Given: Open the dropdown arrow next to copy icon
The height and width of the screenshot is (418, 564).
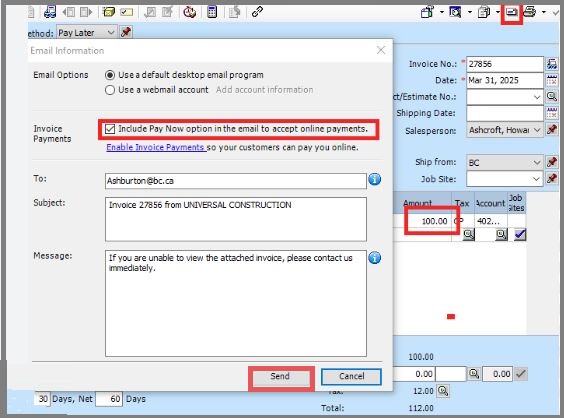Looking at the screenshot, I should click(497, 12).
